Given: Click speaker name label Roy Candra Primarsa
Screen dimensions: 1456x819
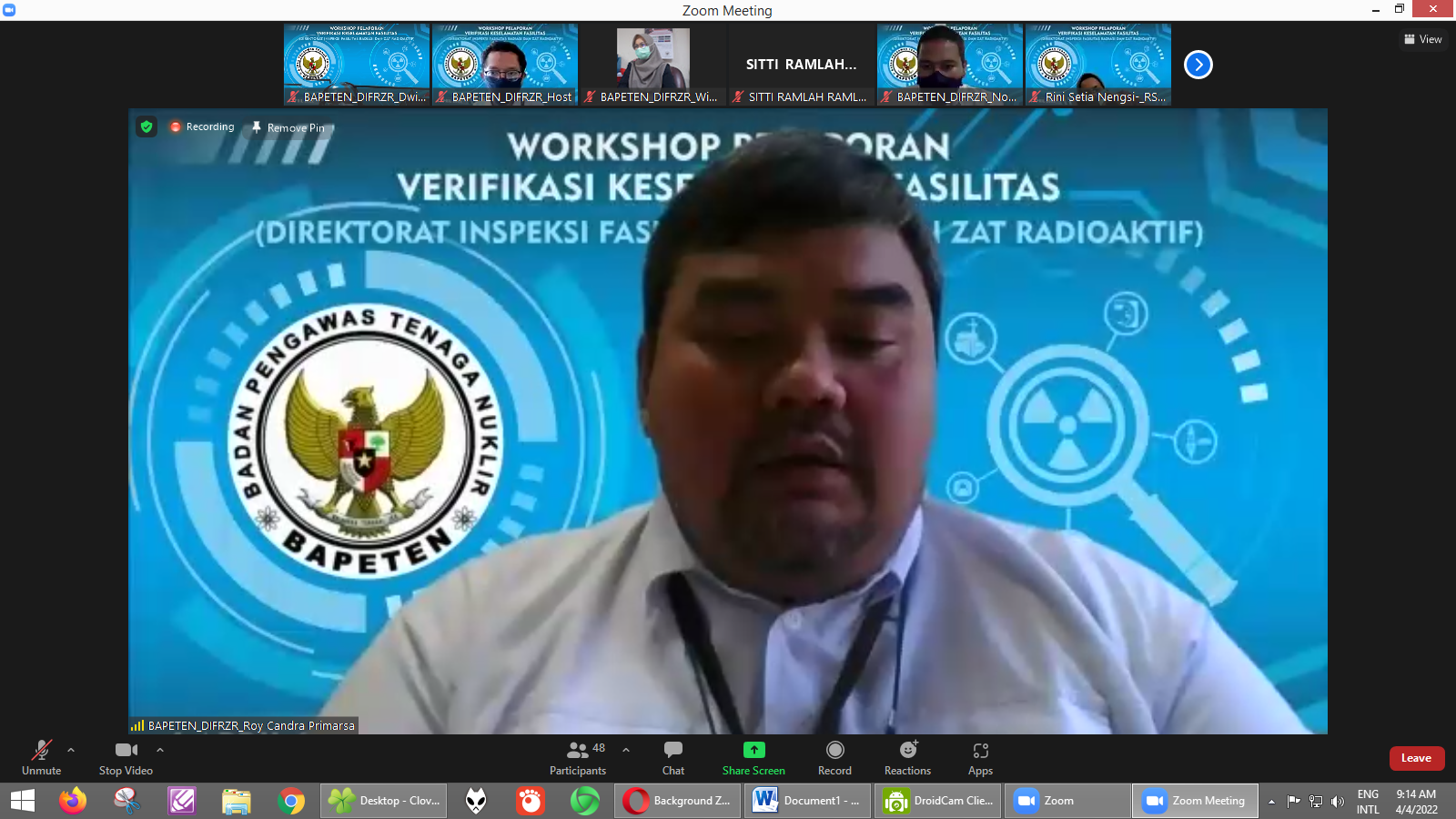Looking at the screenshot, I should pyautogui.click(x=243, y=725).
